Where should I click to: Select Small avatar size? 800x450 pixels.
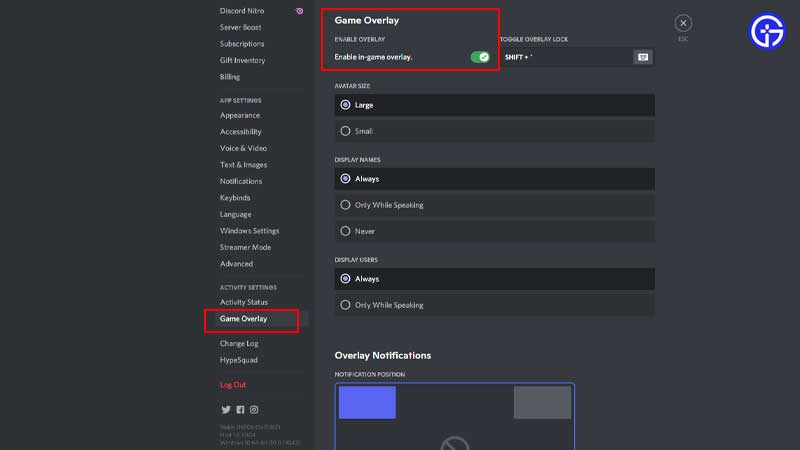(494, 131)
